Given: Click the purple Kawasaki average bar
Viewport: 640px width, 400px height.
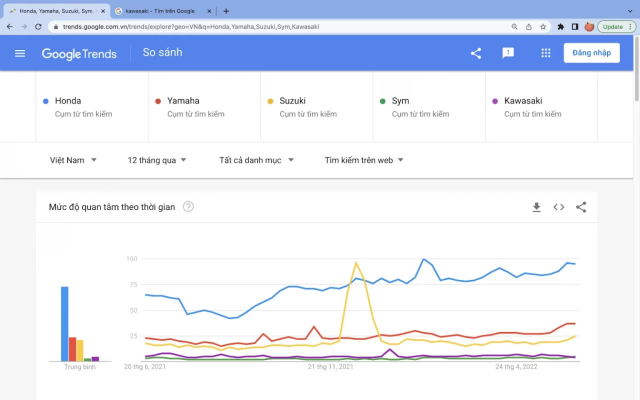Looking at the screenshot, I should pos(96,359).
